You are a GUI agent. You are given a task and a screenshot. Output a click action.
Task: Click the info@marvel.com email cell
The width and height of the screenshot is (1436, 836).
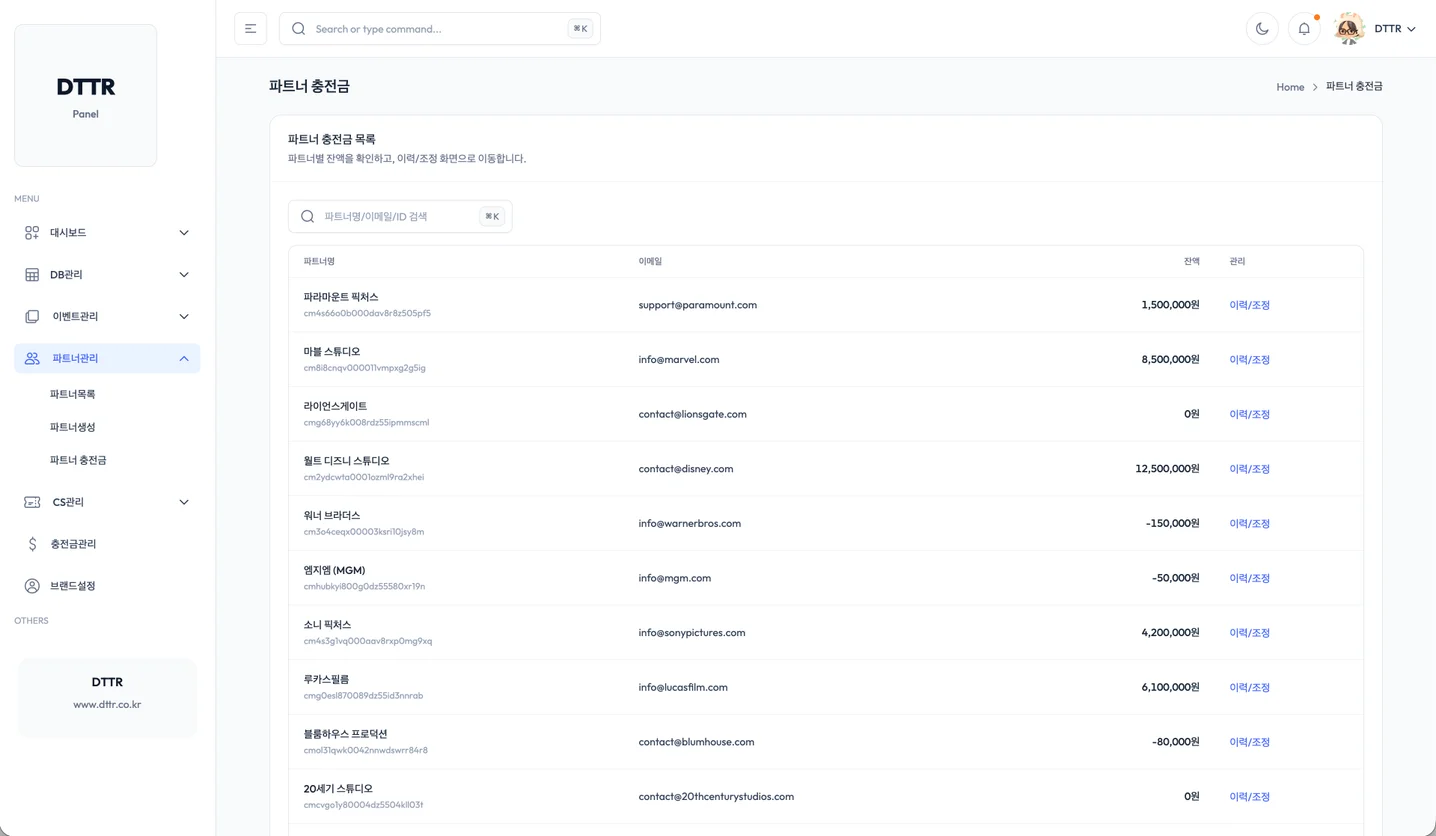click(x=679, y=360)
